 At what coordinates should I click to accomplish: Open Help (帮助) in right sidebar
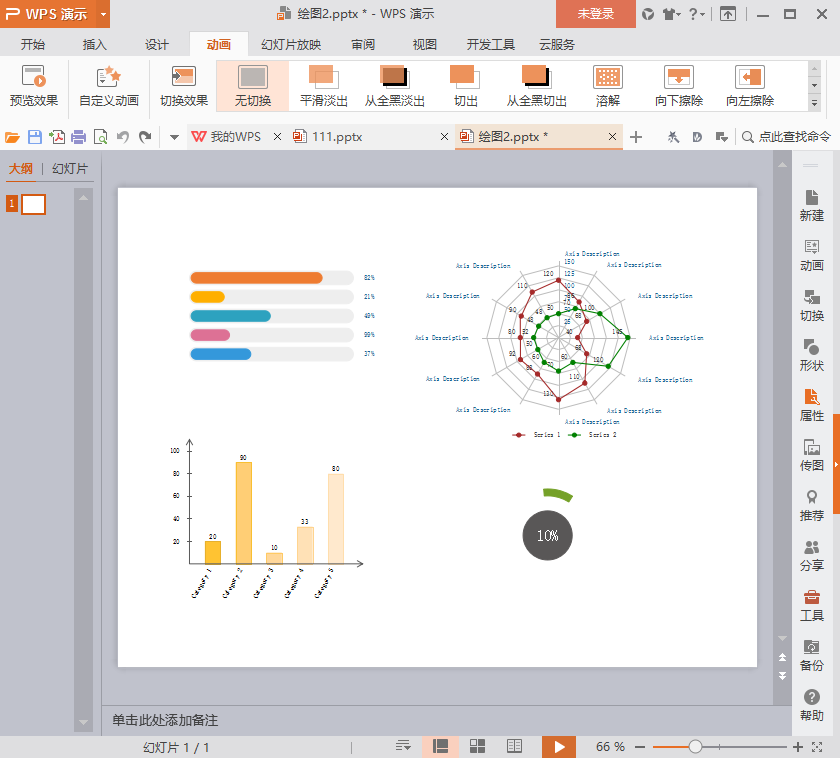pyautogui.click(x=812, y=705)
